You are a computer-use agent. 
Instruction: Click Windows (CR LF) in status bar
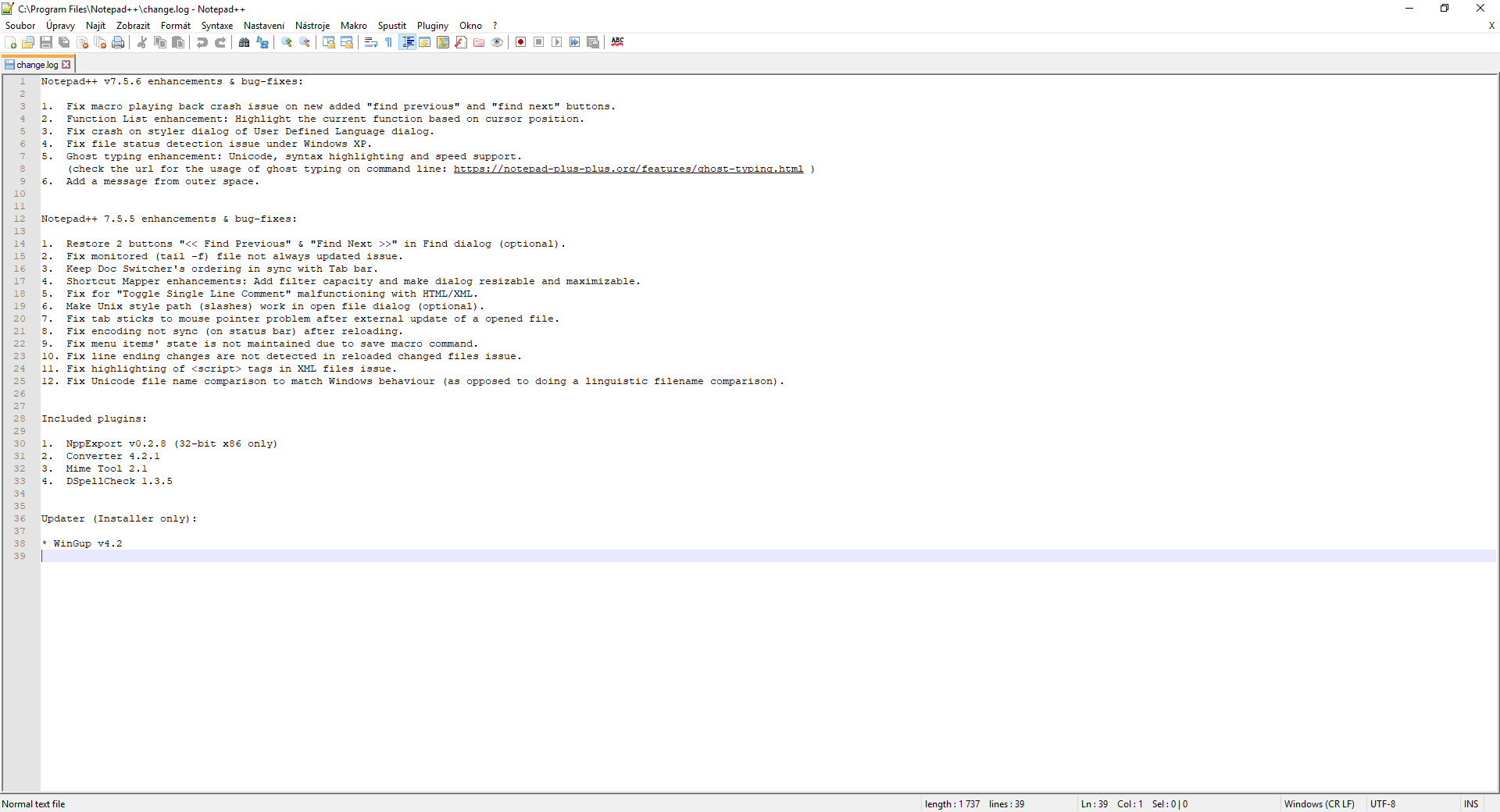[1319, 804]
